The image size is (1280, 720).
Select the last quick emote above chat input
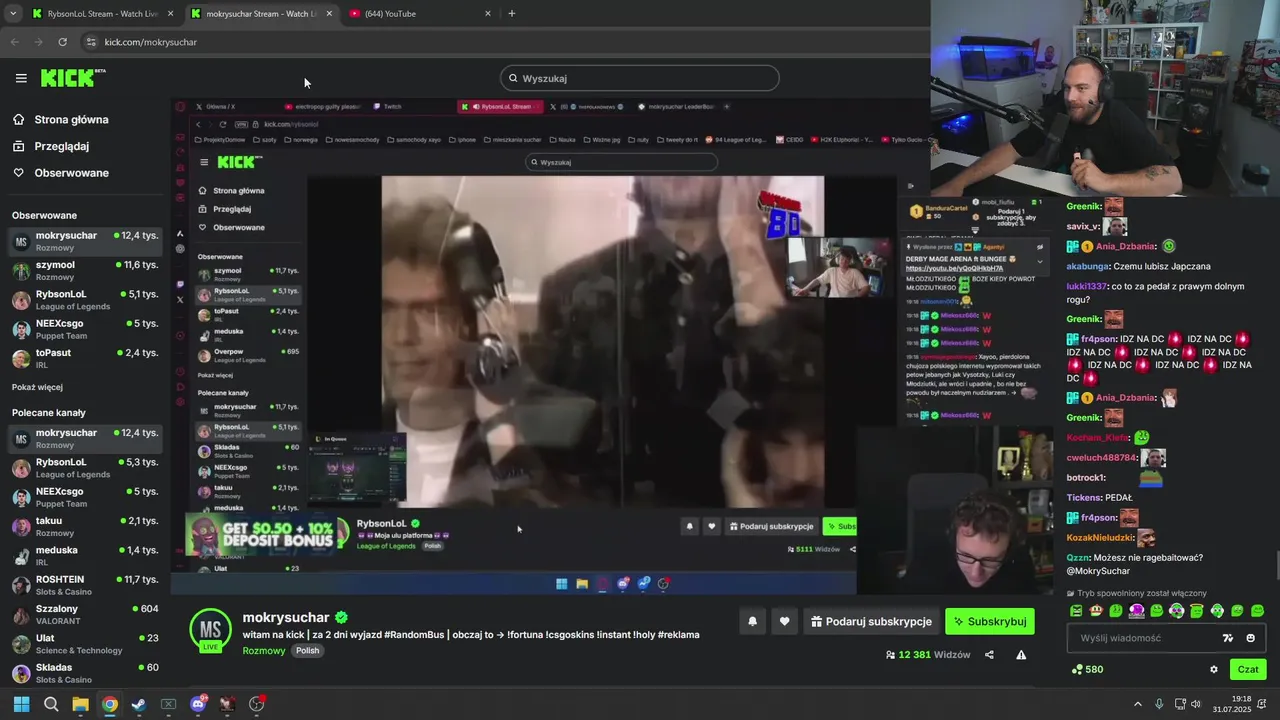1257,611
